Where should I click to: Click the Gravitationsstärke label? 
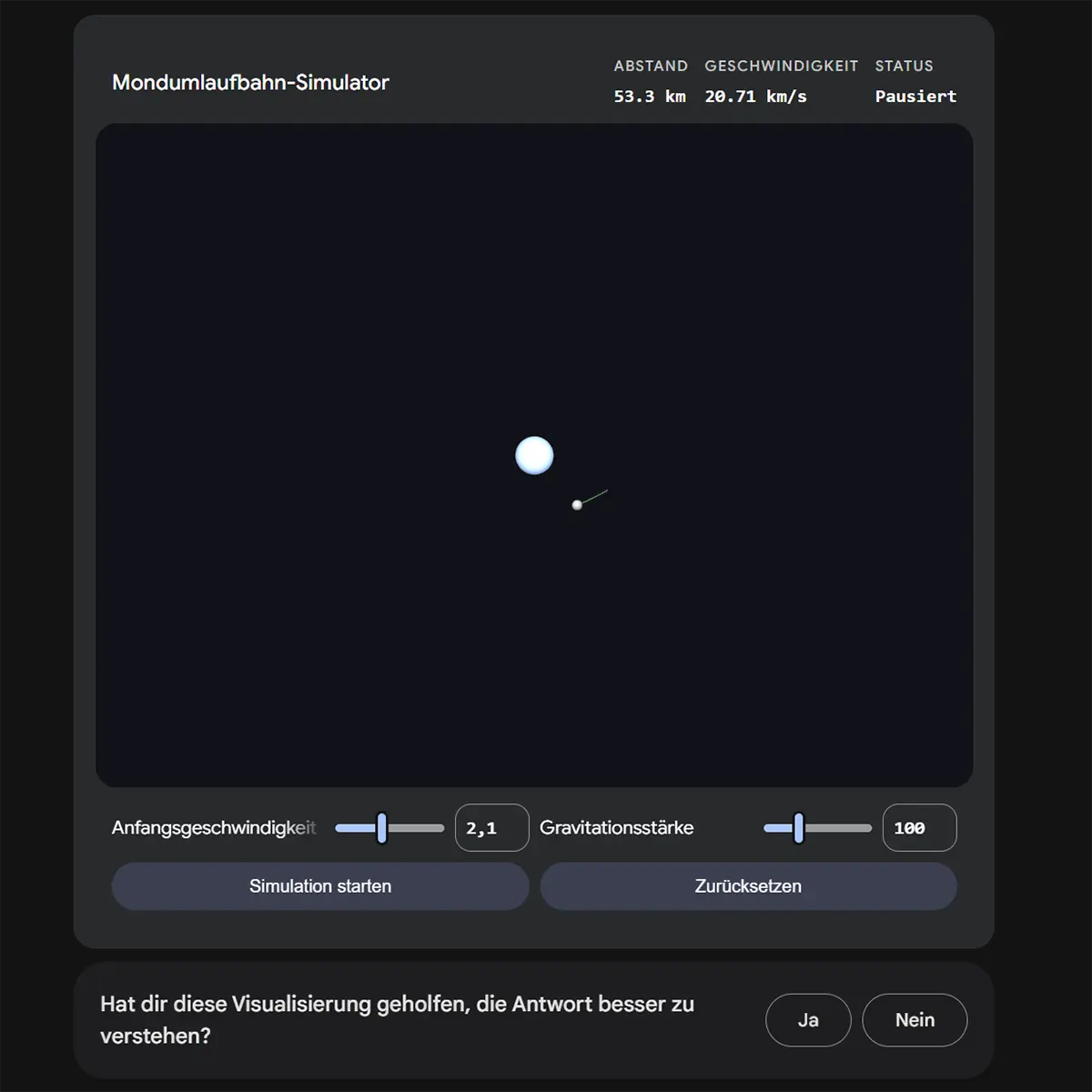click(x=617, y=827)
